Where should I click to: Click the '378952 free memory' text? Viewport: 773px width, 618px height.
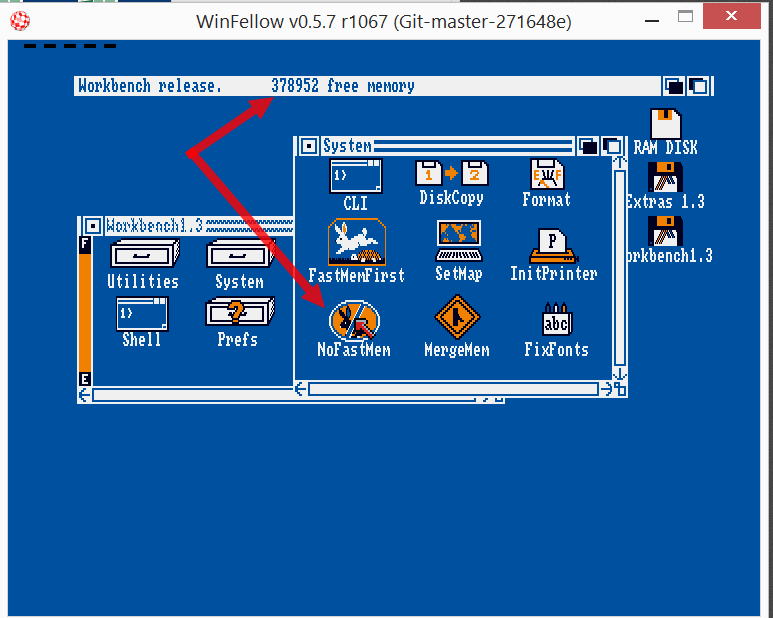[343, 86]
